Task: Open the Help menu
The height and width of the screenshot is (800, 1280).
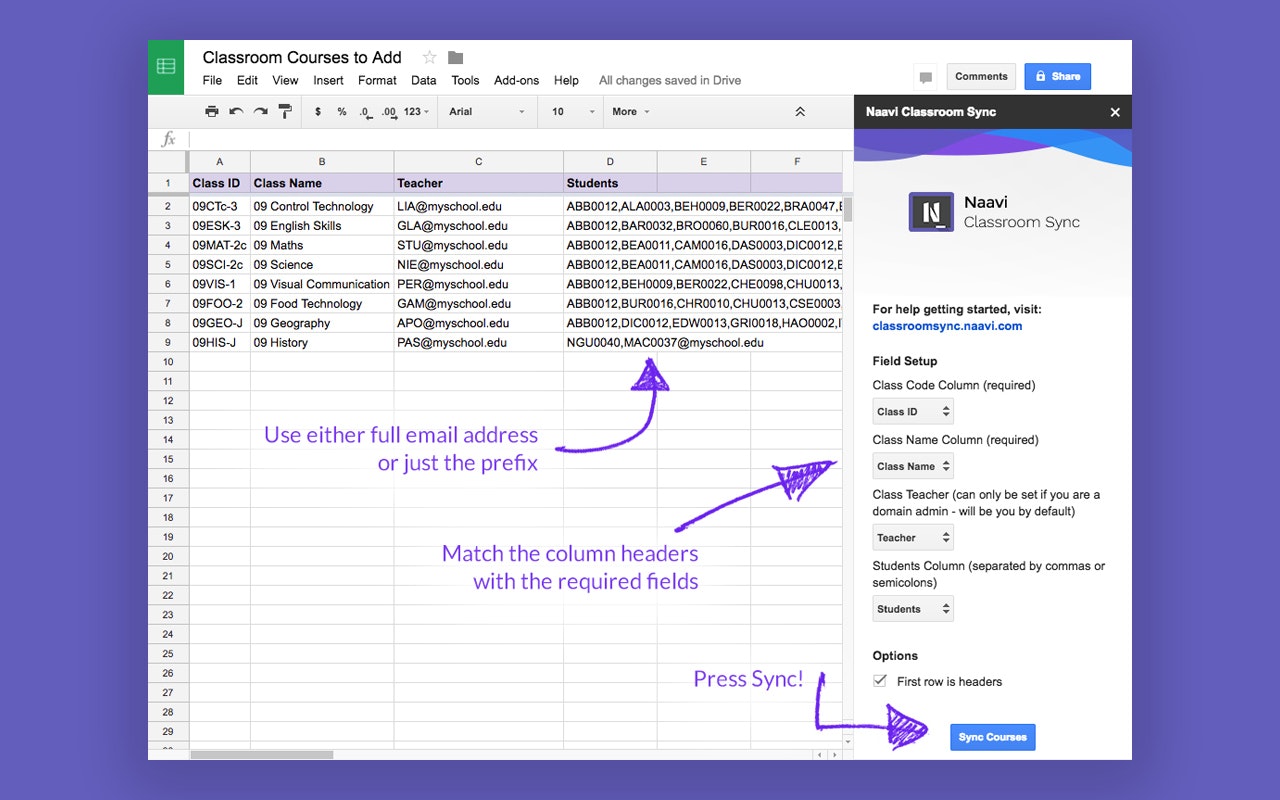Action: pos(566,80)
